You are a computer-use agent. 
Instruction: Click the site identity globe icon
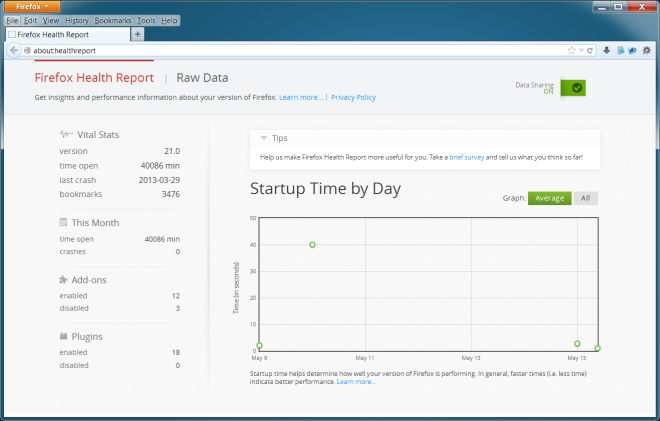(27, 51)
